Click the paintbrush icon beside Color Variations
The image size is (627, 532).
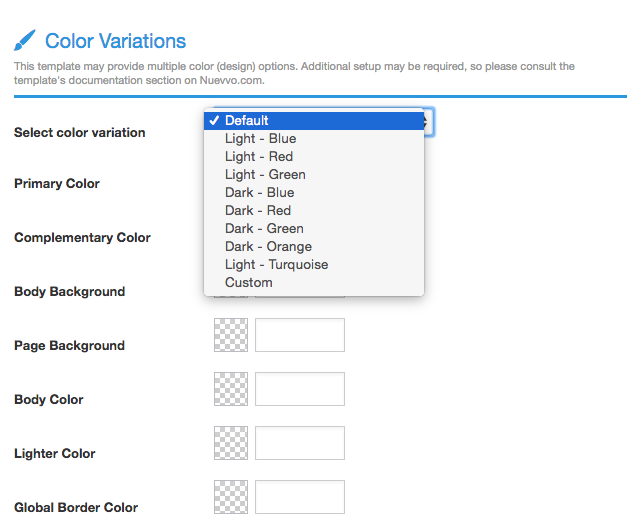(25, 40)
